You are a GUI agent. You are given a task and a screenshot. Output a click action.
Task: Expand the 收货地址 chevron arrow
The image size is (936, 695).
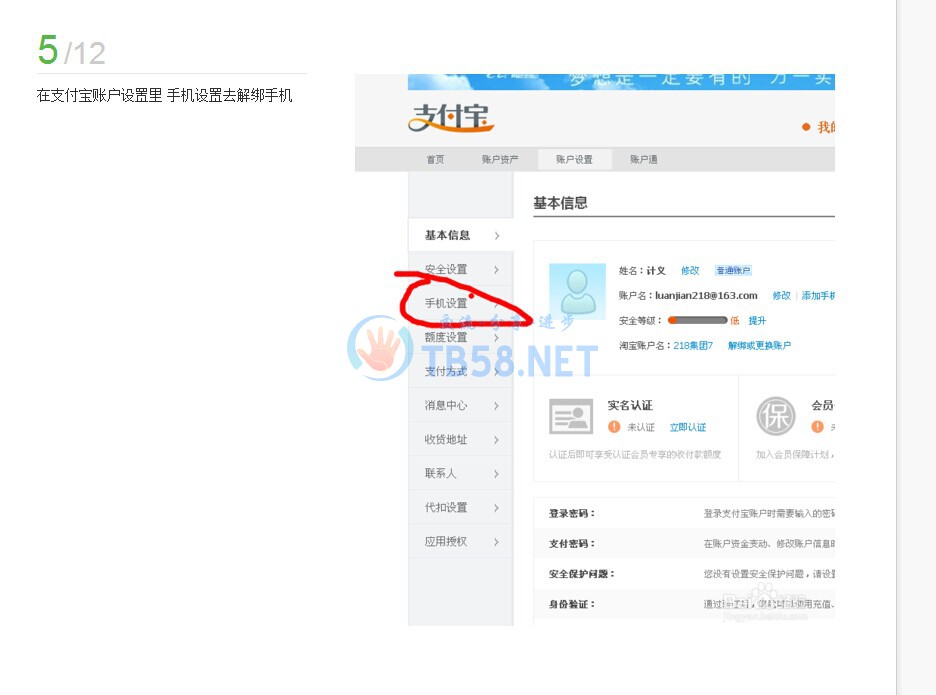pyautogui.click(x=496, y=440)
